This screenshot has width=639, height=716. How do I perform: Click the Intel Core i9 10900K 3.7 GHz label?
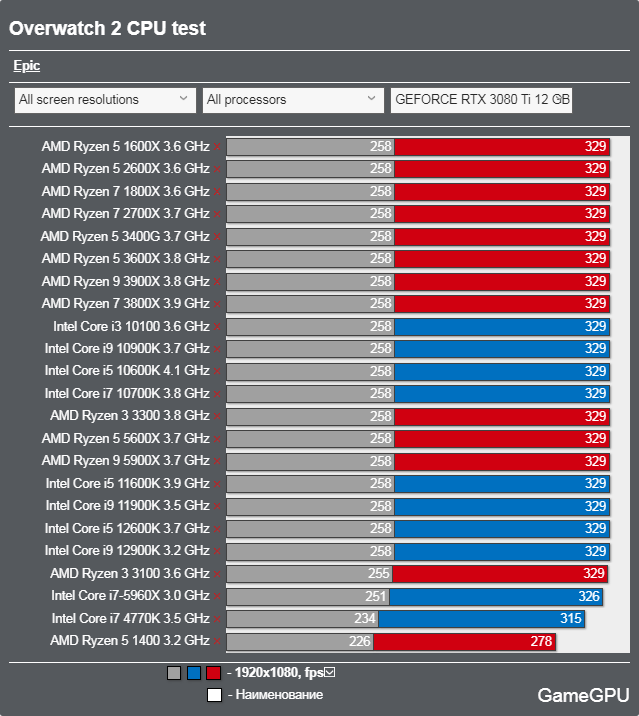point(127,348)
